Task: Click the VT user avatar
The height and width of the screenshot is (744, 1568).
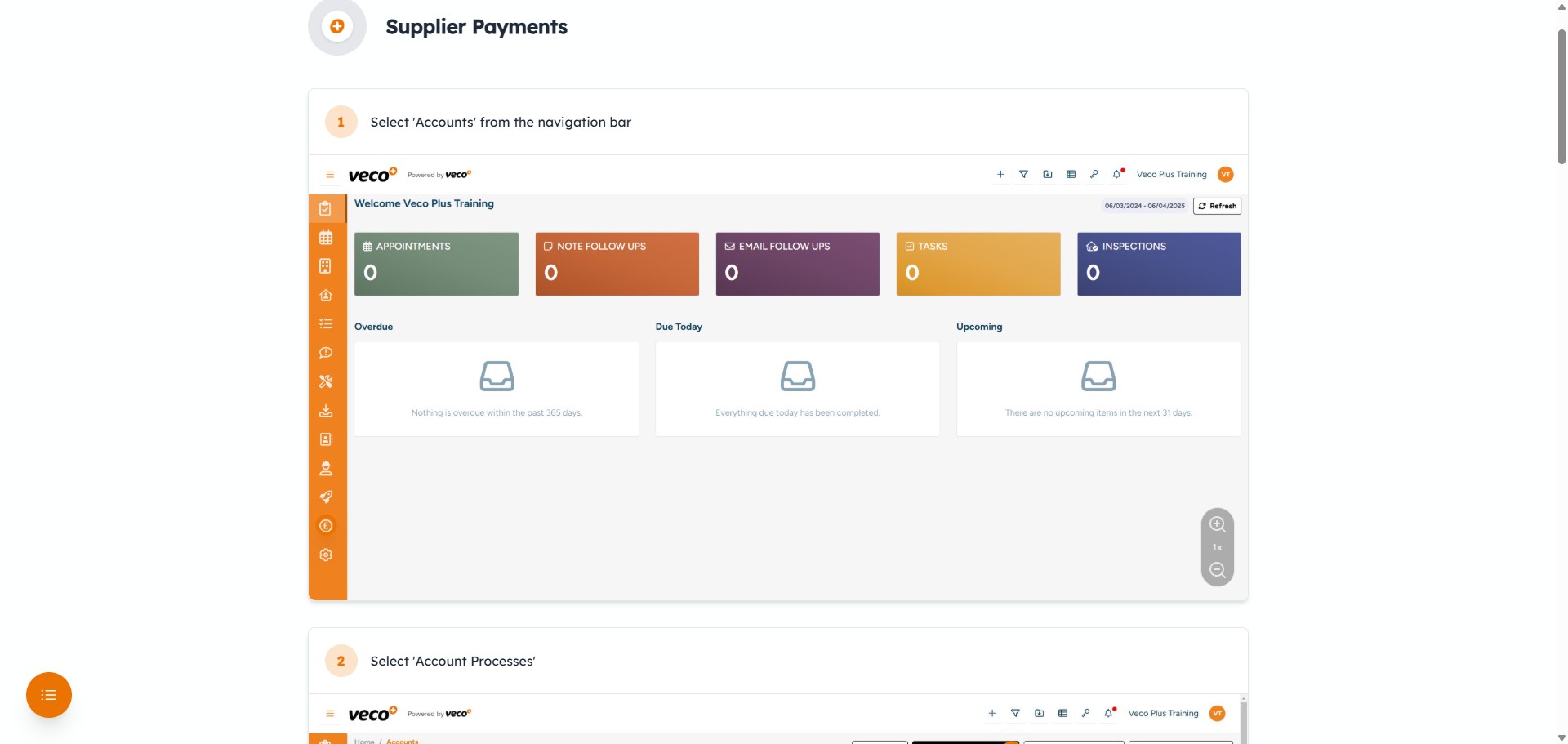Action: coord(1225,175)
